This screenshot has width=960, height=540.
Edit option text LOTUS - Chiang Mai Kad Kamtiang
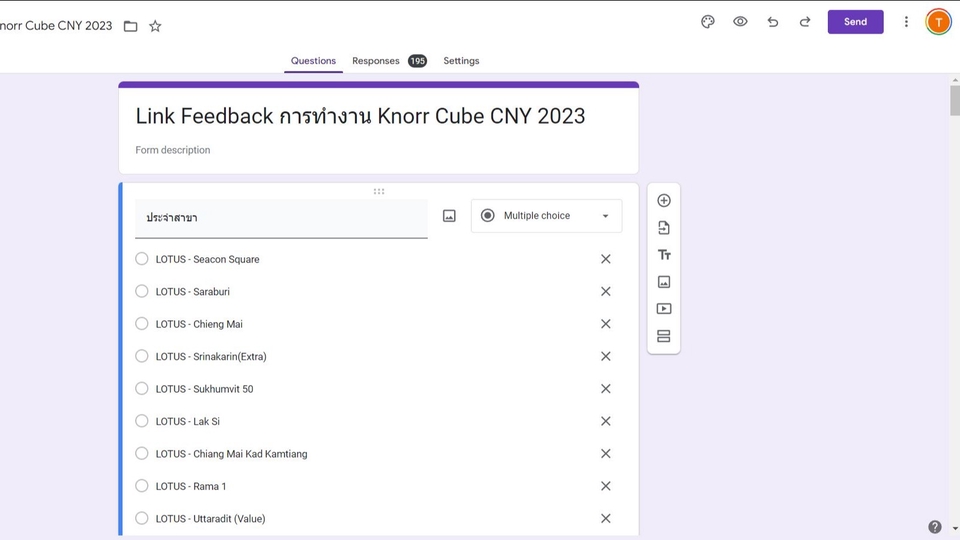pyautogui.click(x=231, y=454)
